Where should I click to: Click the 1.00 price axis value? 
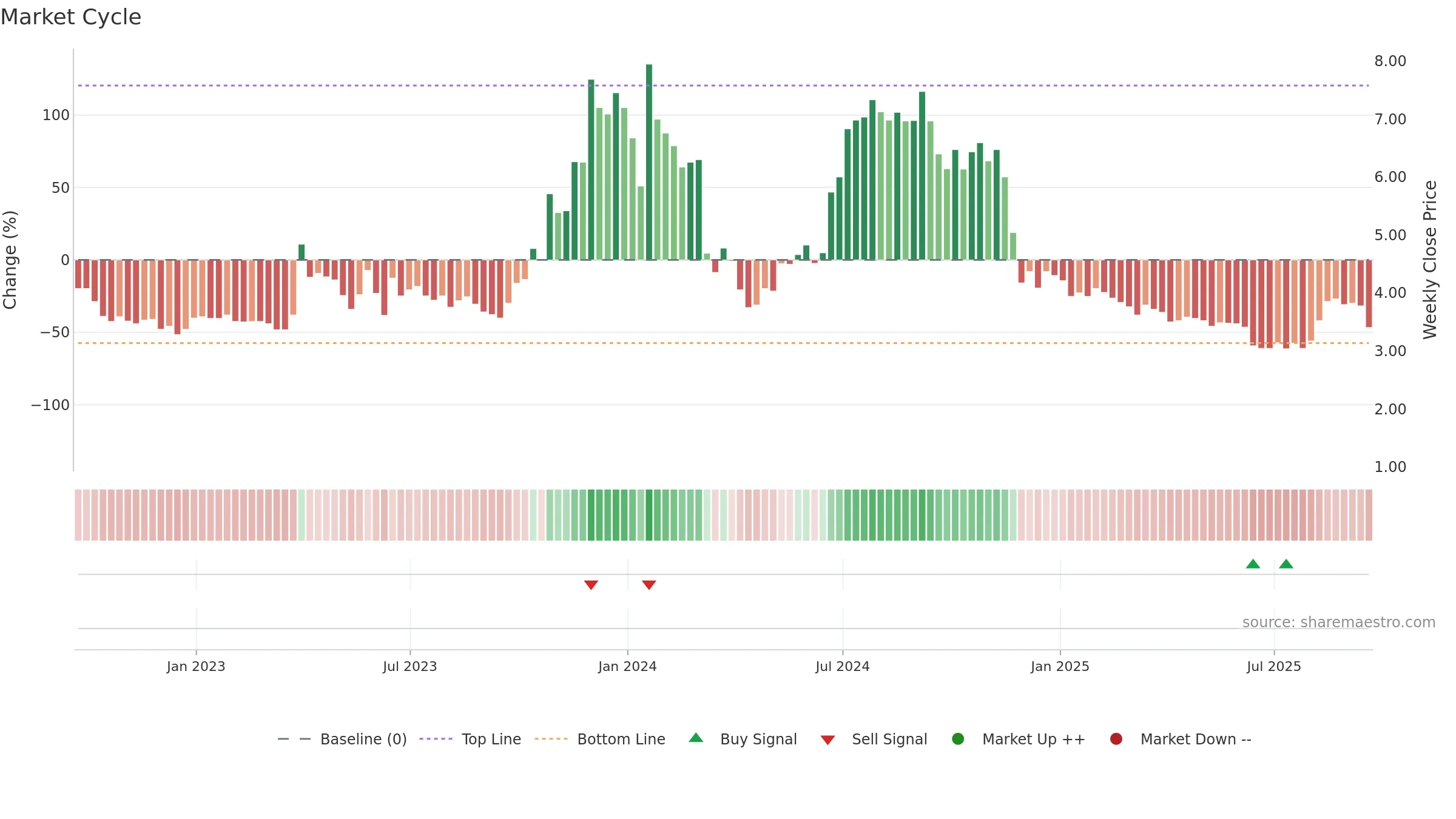[x=1390, y=467]
